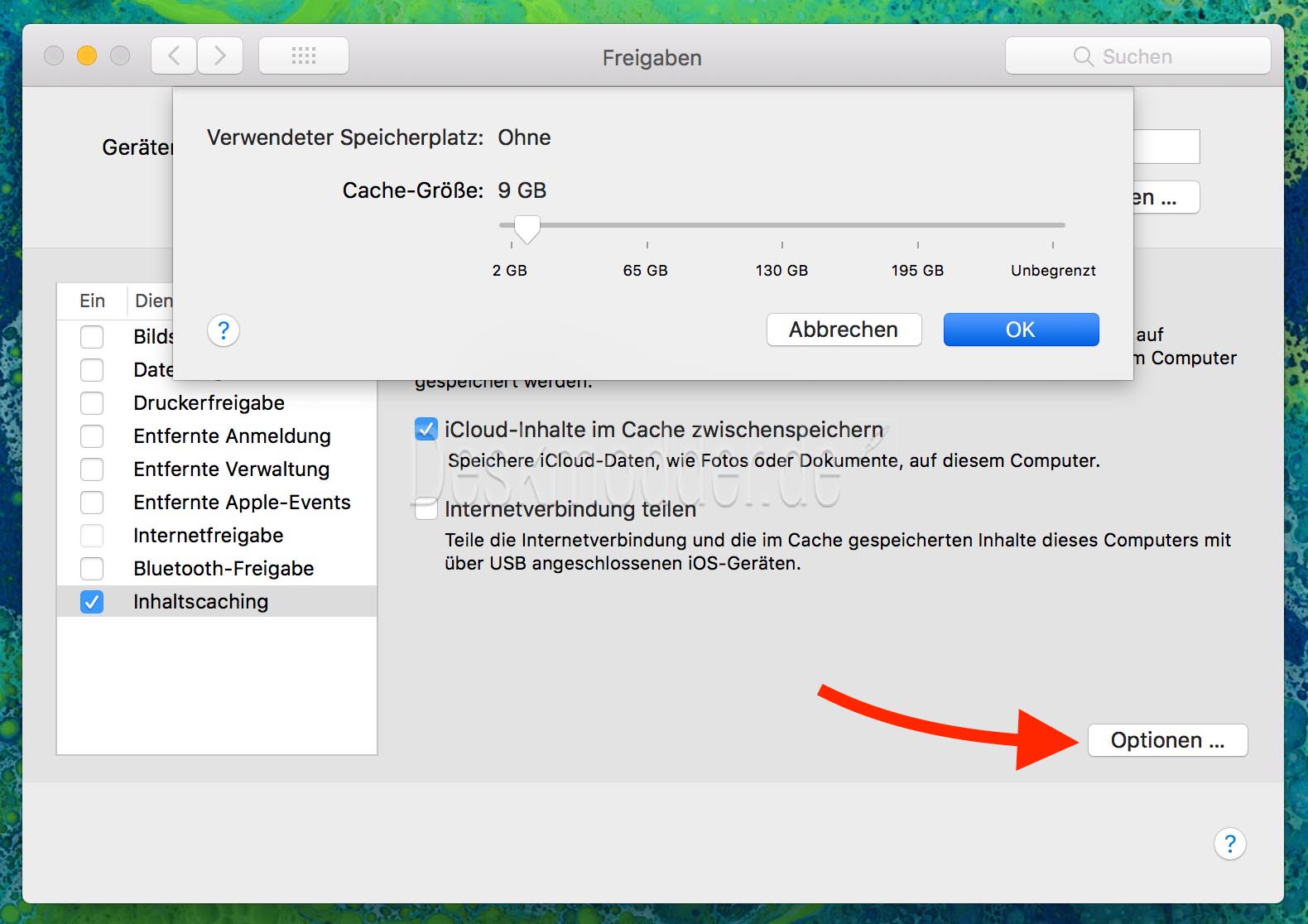Select the Entfernte Anmeldung service row
Screen dimensions: 1308x924
(217, 436)
